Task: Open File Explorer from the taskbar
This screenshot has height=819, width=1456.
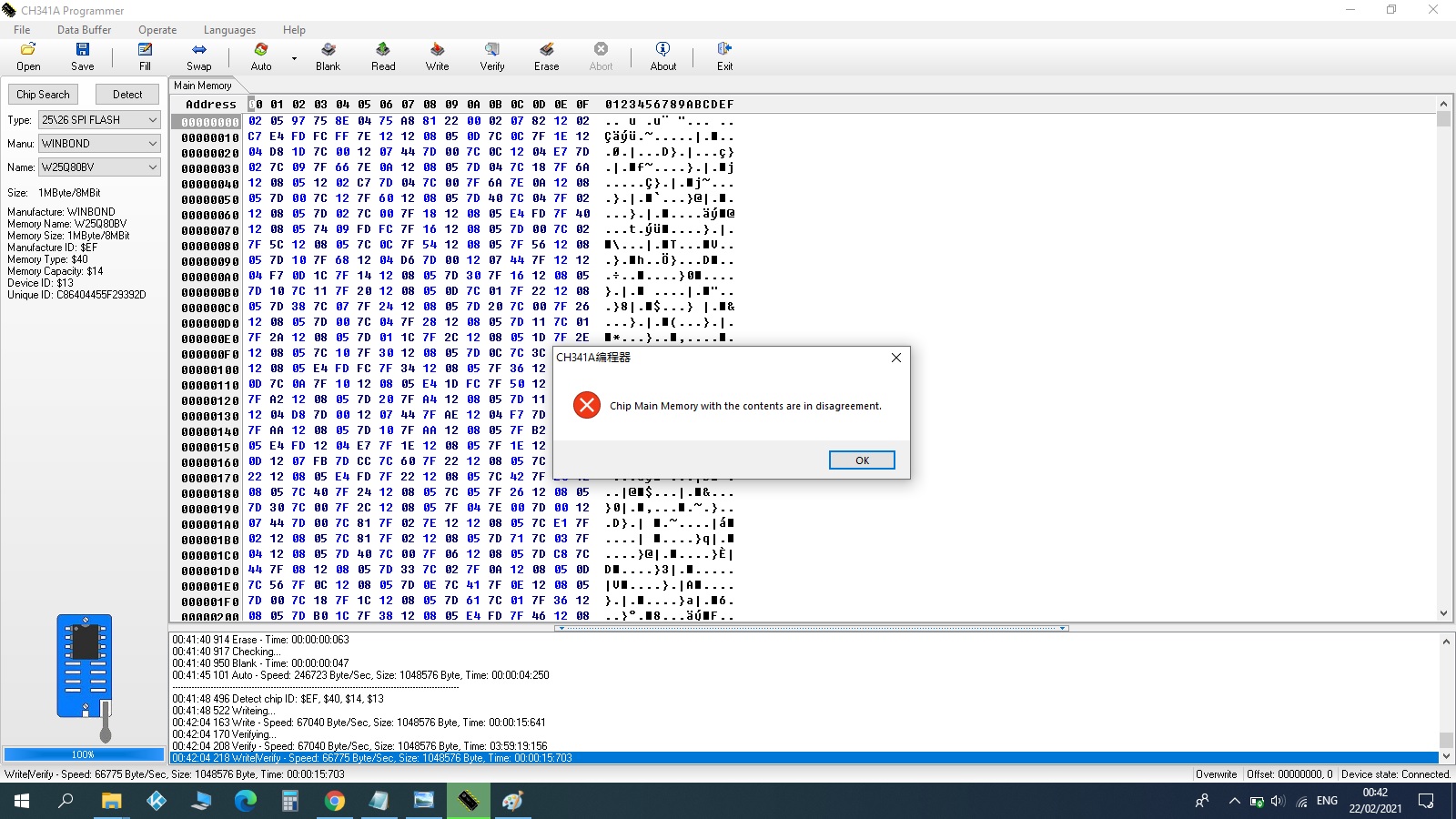Action: pyautogui.click(x=111, y=801)
